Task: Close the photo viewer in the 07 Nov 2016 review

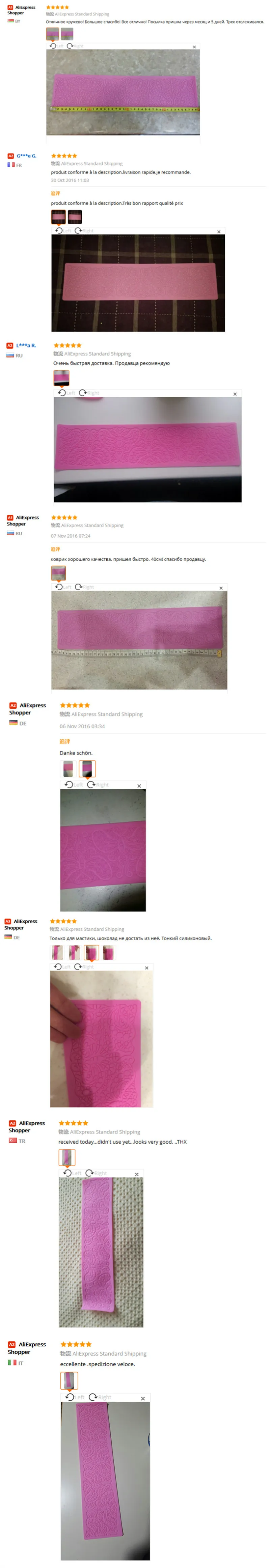Action: (x=221, y=588)
